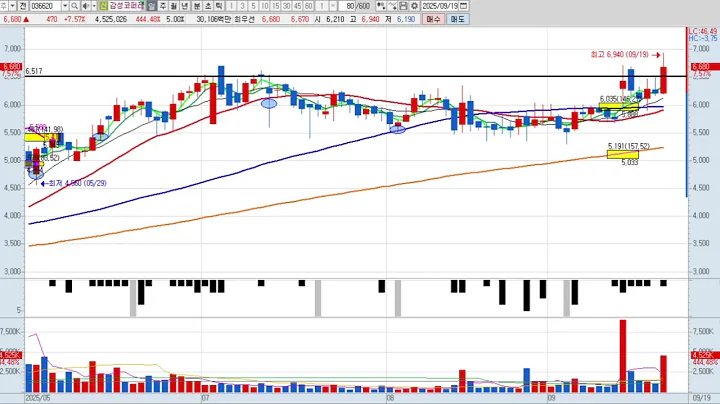Viewport: 720px width, 404px height.
Task: Click the current price 6,680 in info bar
Action: pyautogui.click(x=12, y=19)
